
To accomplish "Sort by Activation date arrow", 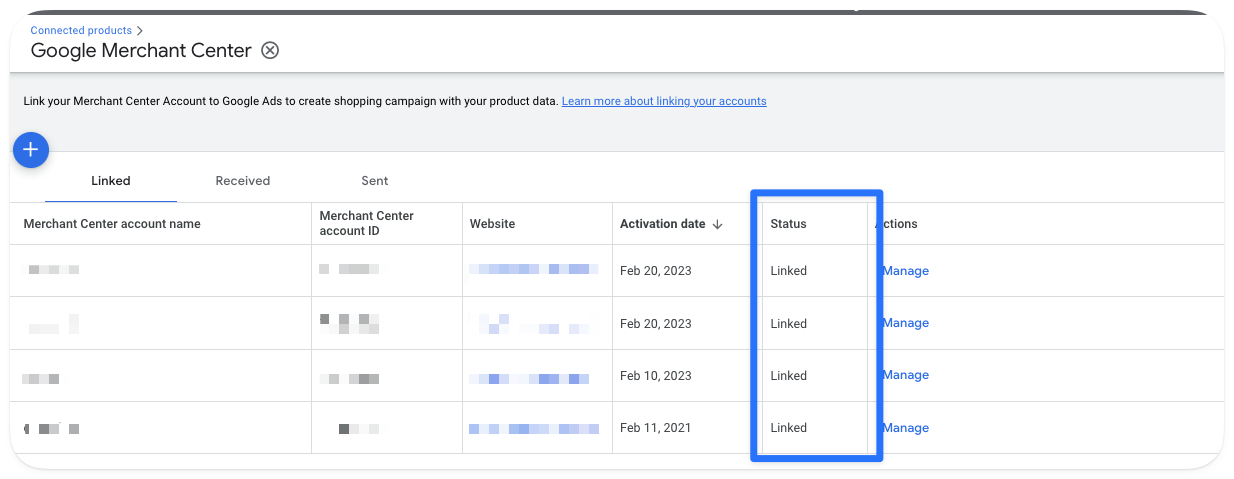I will pos(717,224).
